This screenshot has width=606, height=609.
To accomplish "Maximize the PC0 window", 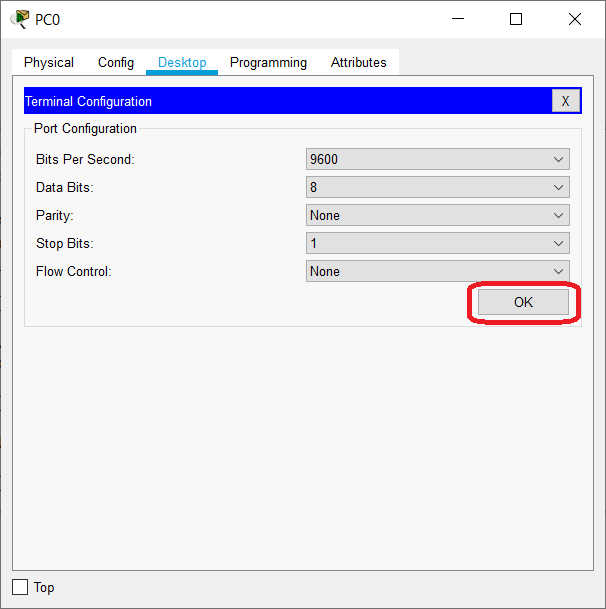I will click(516, 19).
